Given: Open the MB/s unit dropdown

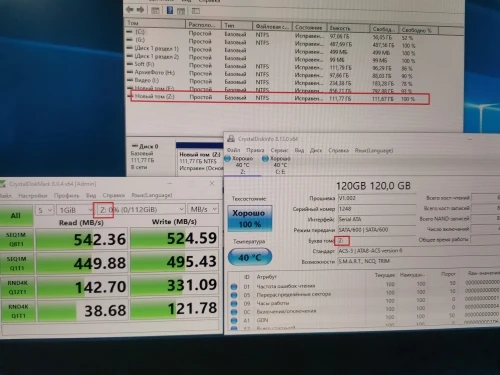Looking at the screenshot, I should [203, 209].
